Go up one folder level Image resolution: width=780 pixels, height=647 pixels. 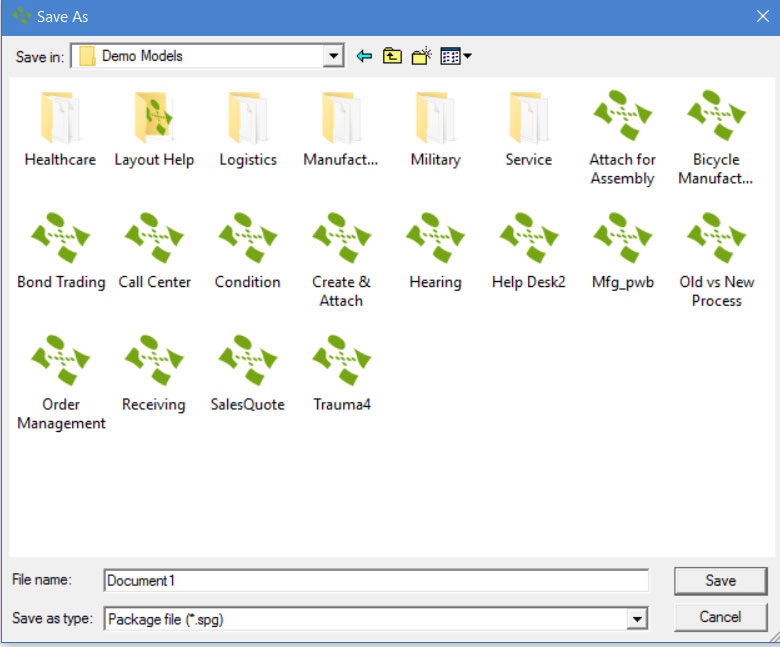point(392,56)
